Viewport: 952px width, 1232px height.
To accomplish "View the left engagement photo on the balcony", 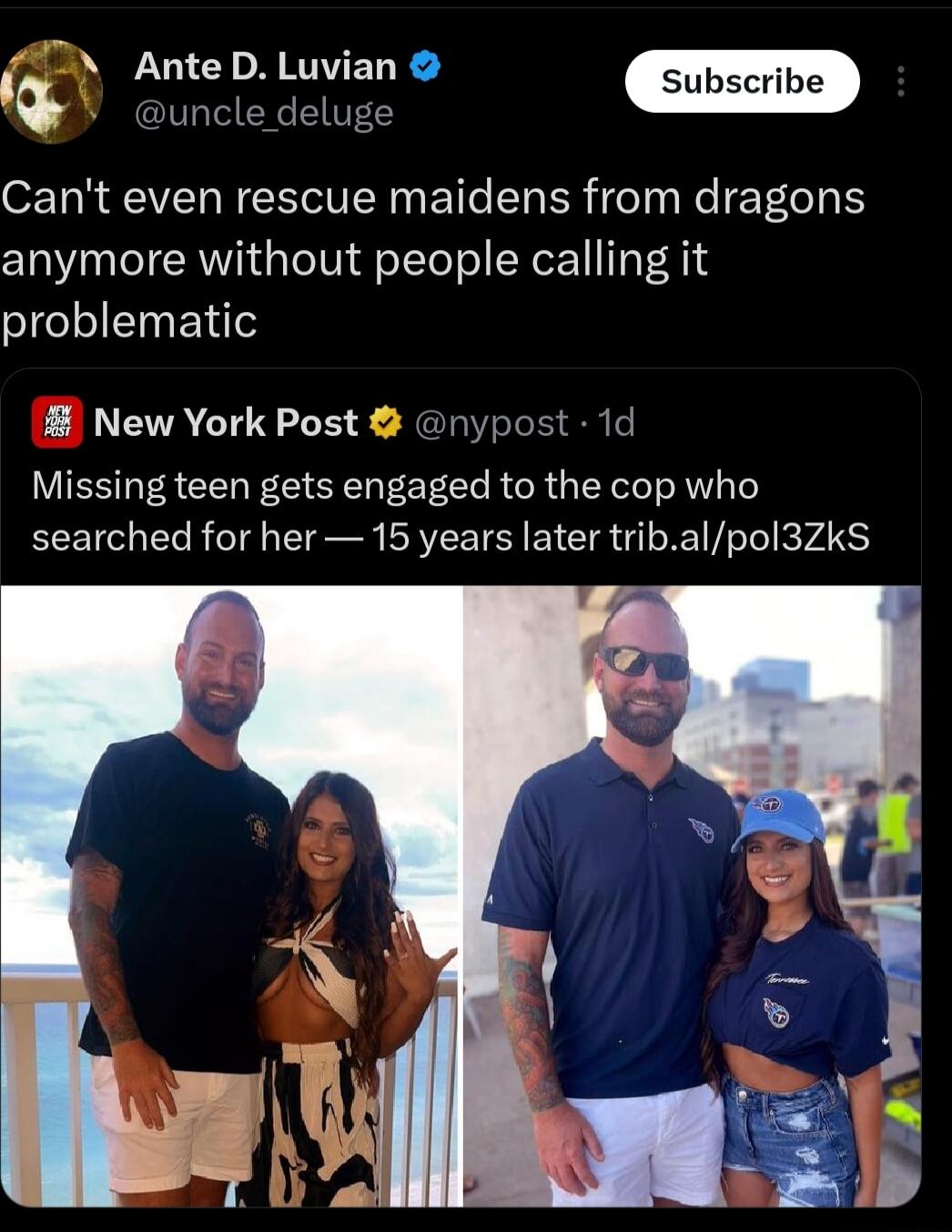I will 230,896.
